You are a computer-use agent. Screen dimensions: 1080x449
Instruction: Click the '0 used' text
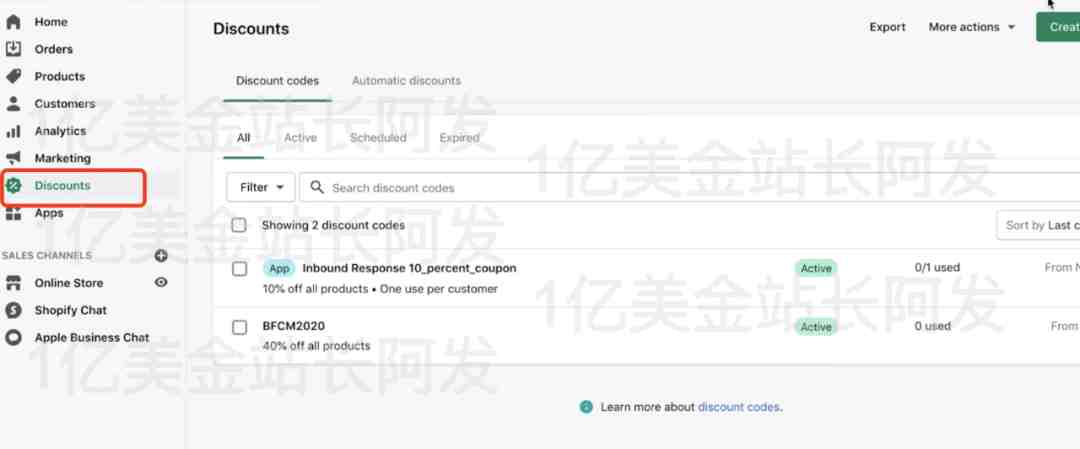click(x=933, y=326)
